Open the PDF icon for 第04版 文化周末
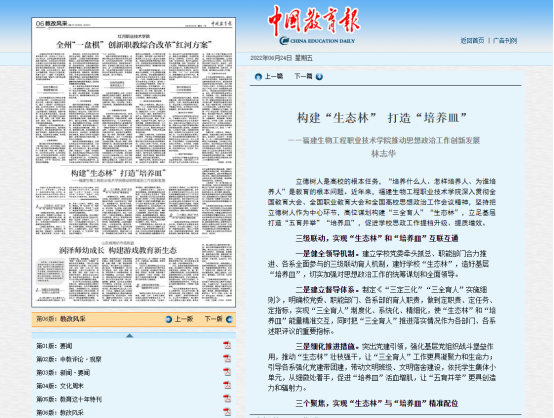The width and height of the screenshot is (554, 418). coord(227,385)
